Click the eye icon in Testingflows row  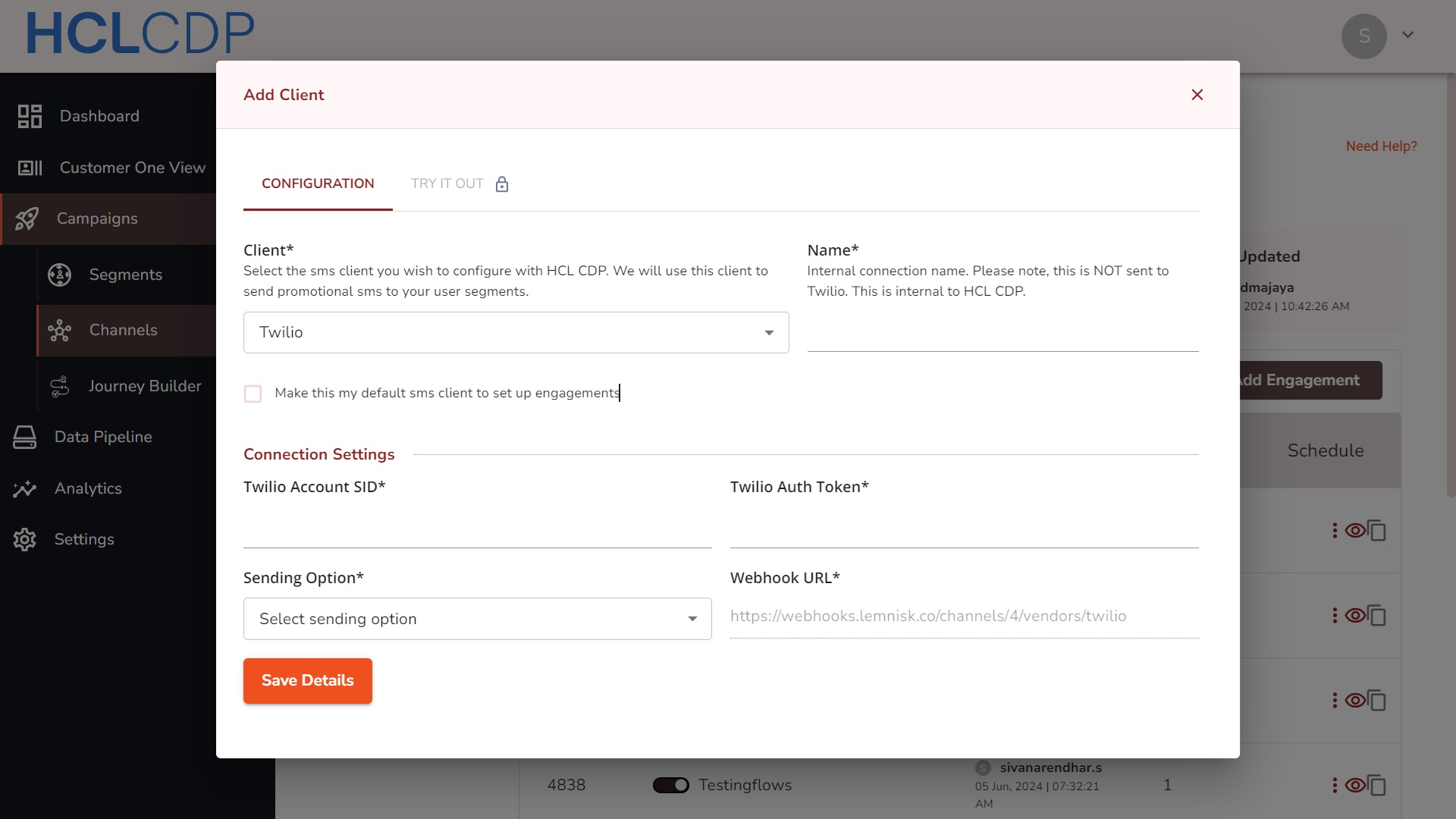tap(1355, 785)
